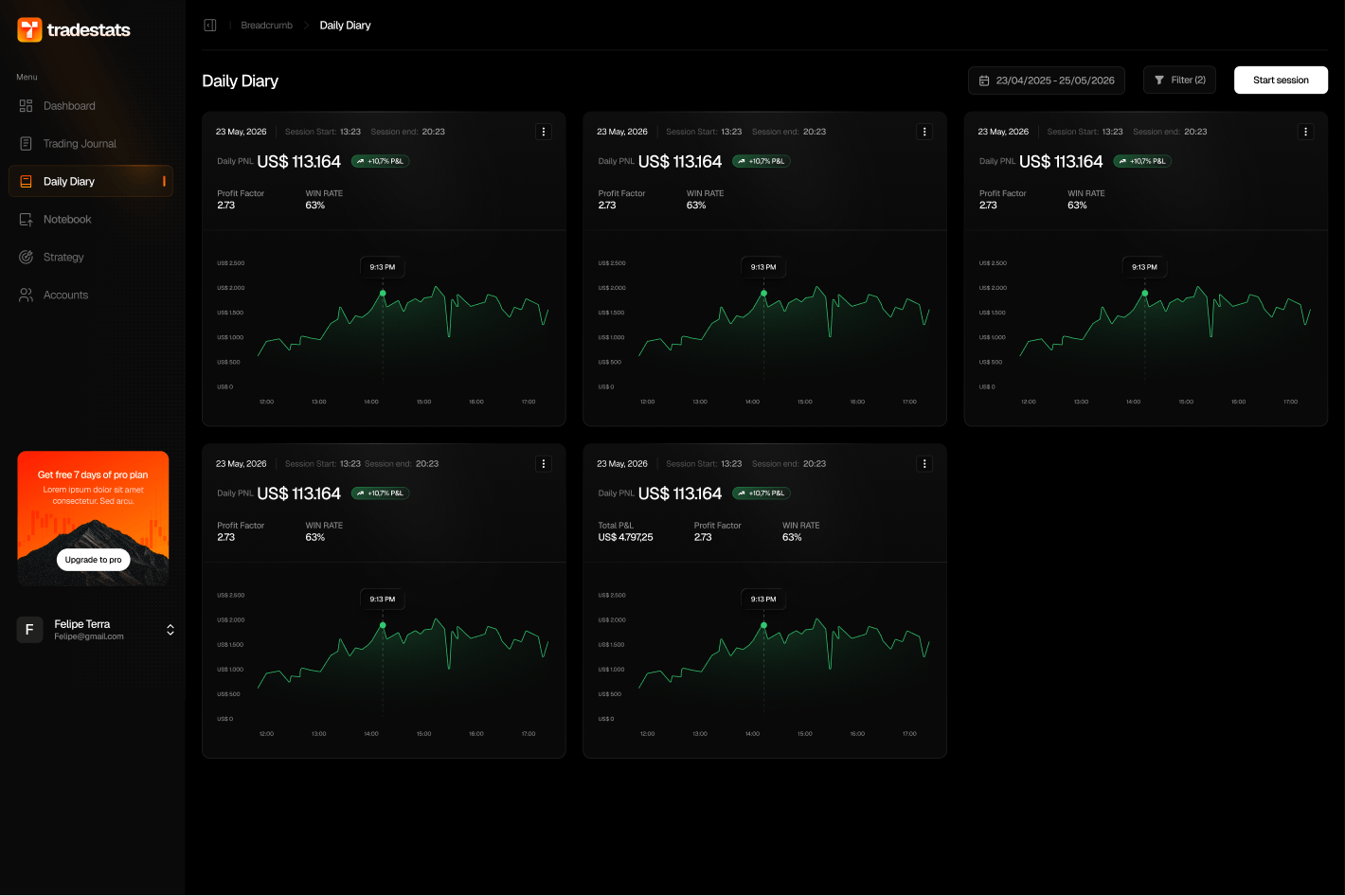Screen dimensions: 1345x896
Task: Click the 9:13 PM marker on the first chart
Action: point(383,294)
